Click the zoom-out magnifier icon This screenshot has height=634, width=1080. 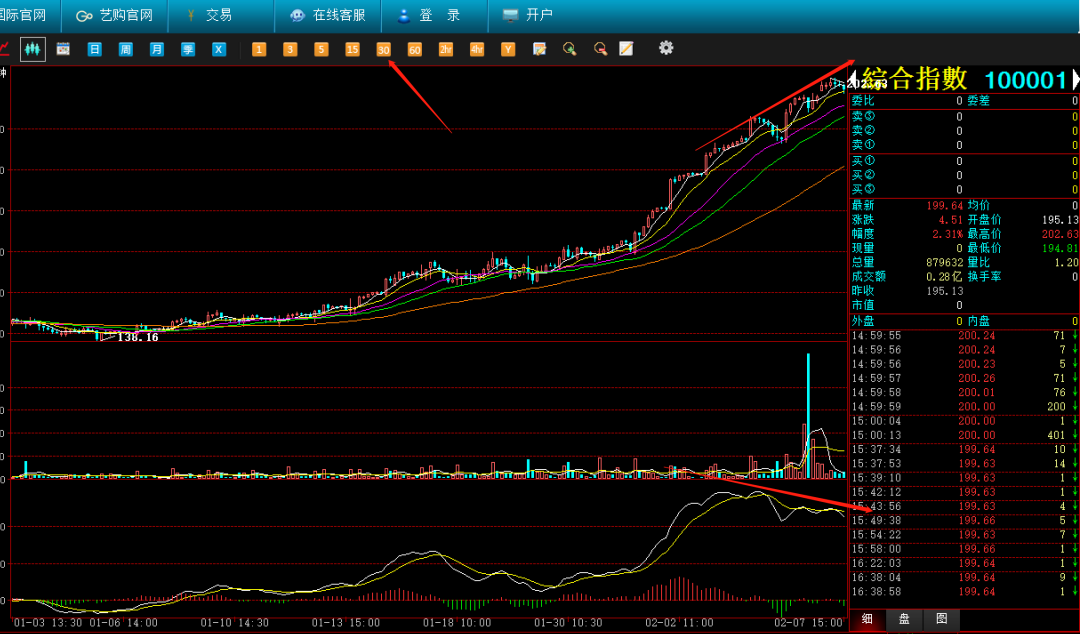click(x=600, y=49)
